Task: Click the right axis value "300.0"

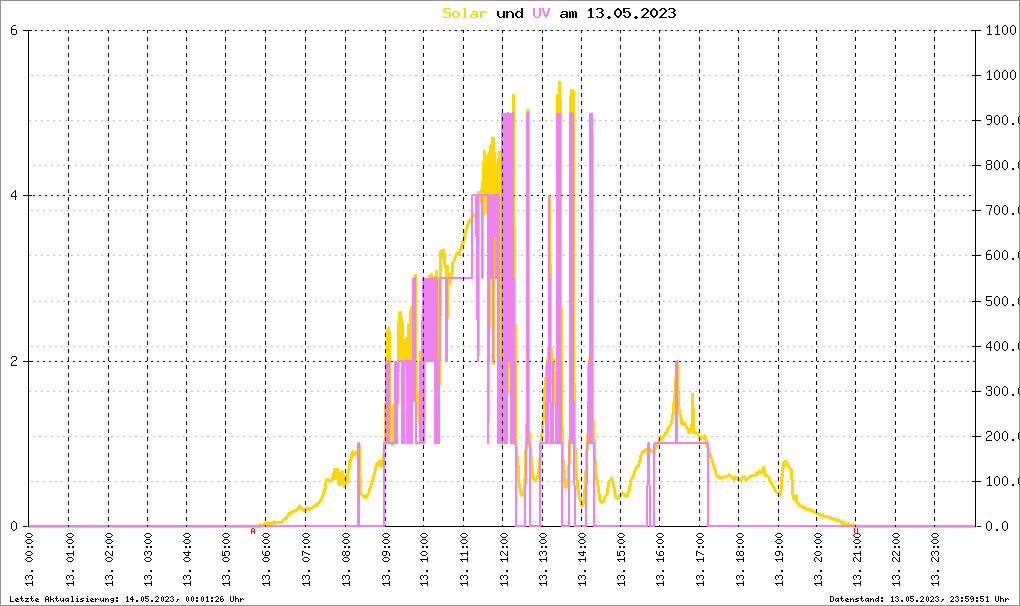Action: [x=1002, y=391]
